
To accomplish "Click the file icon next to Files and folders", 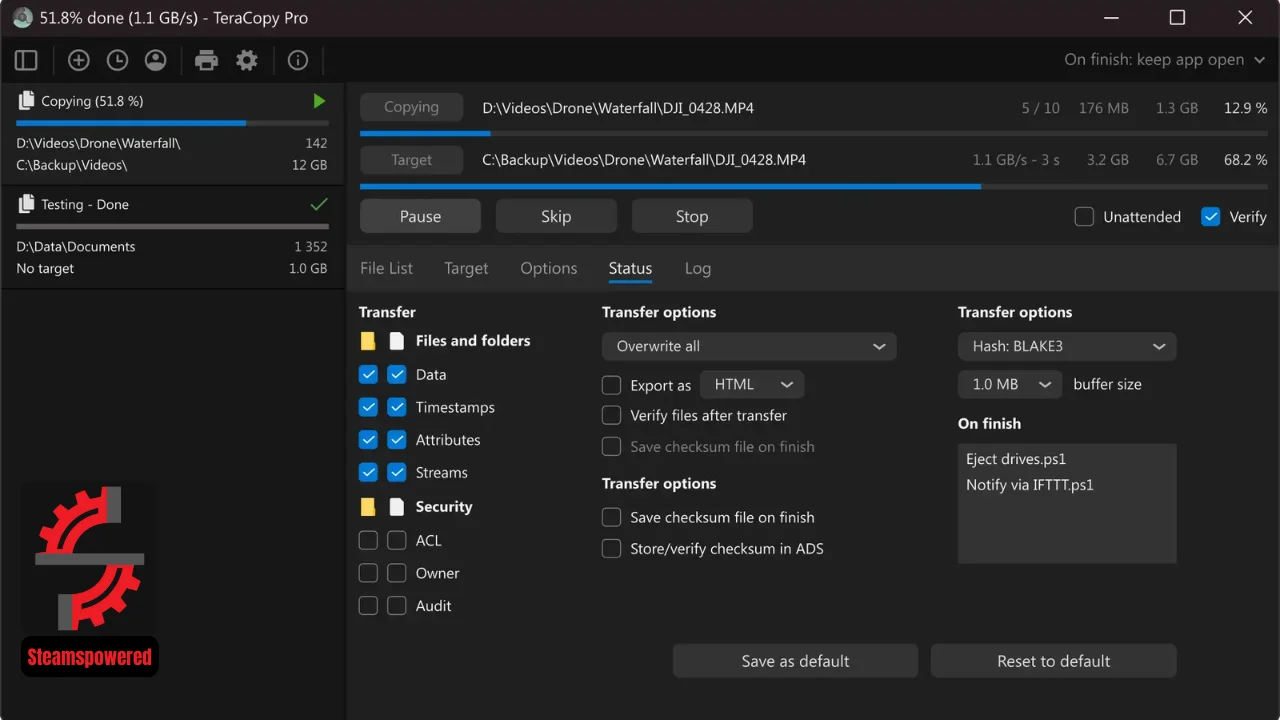I will click(x=397, y=341).
